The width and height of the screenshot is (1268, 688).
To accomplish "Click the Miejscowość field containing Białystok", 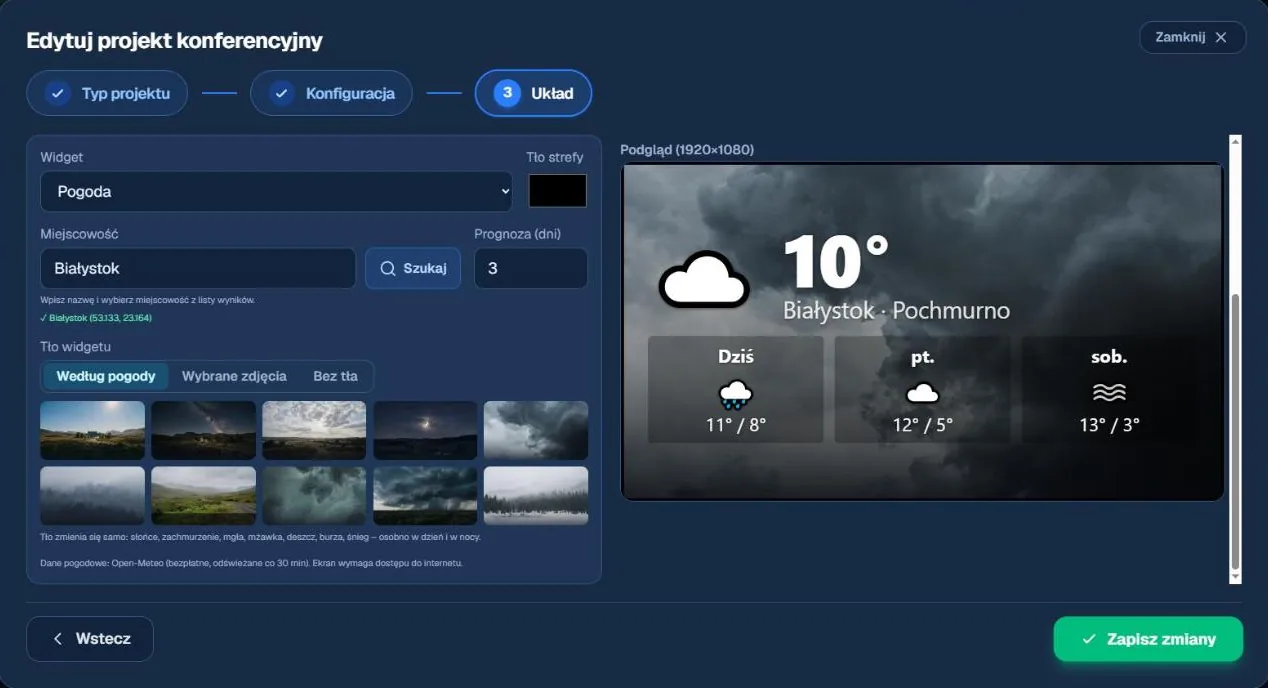I will click(x=198, y=268).
